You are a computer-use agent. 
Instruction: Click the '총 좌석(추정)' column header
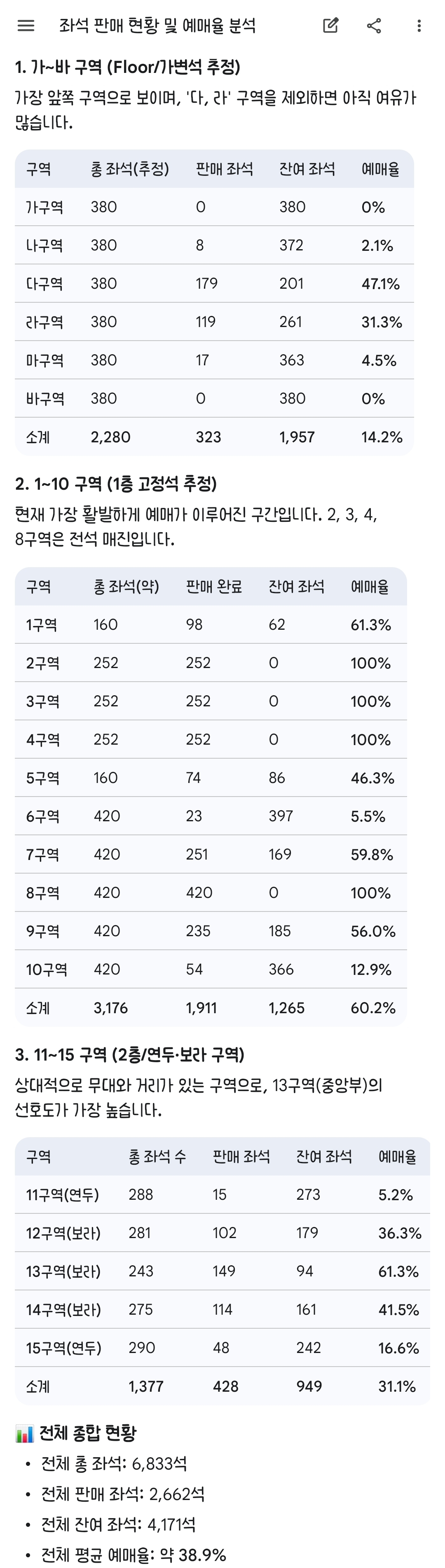(130, 169)
